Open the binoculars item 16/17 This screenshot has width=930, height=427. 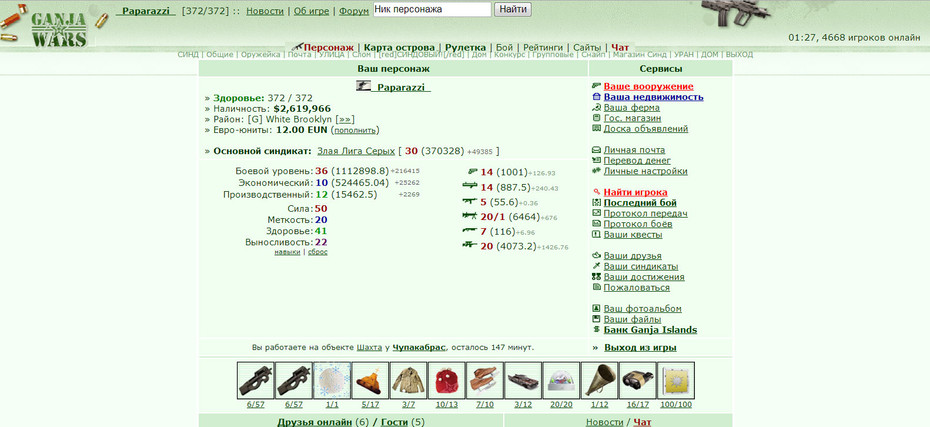(638, 381)
